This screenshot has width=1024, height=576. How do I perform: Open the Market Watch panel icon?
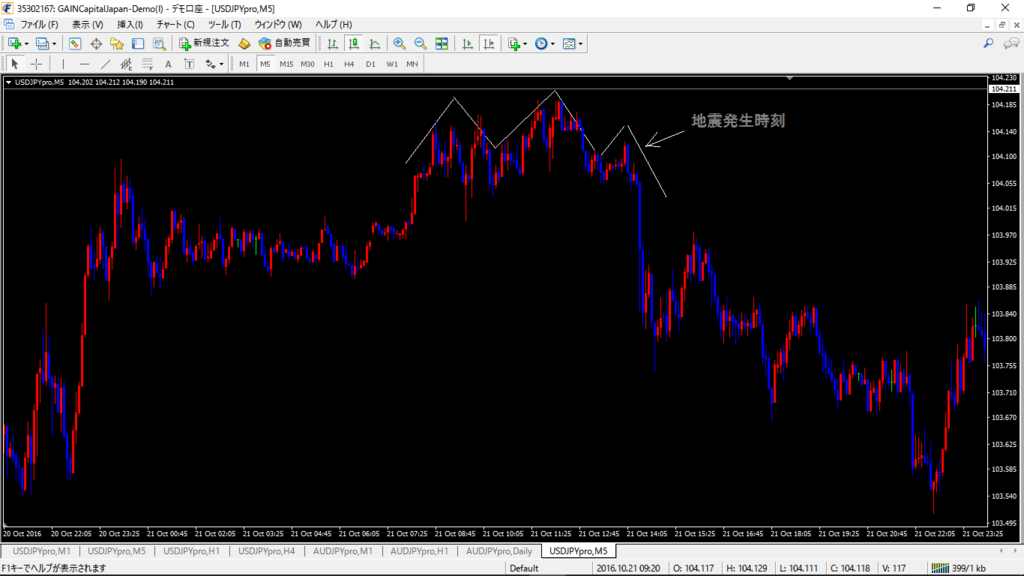(75, 44)
